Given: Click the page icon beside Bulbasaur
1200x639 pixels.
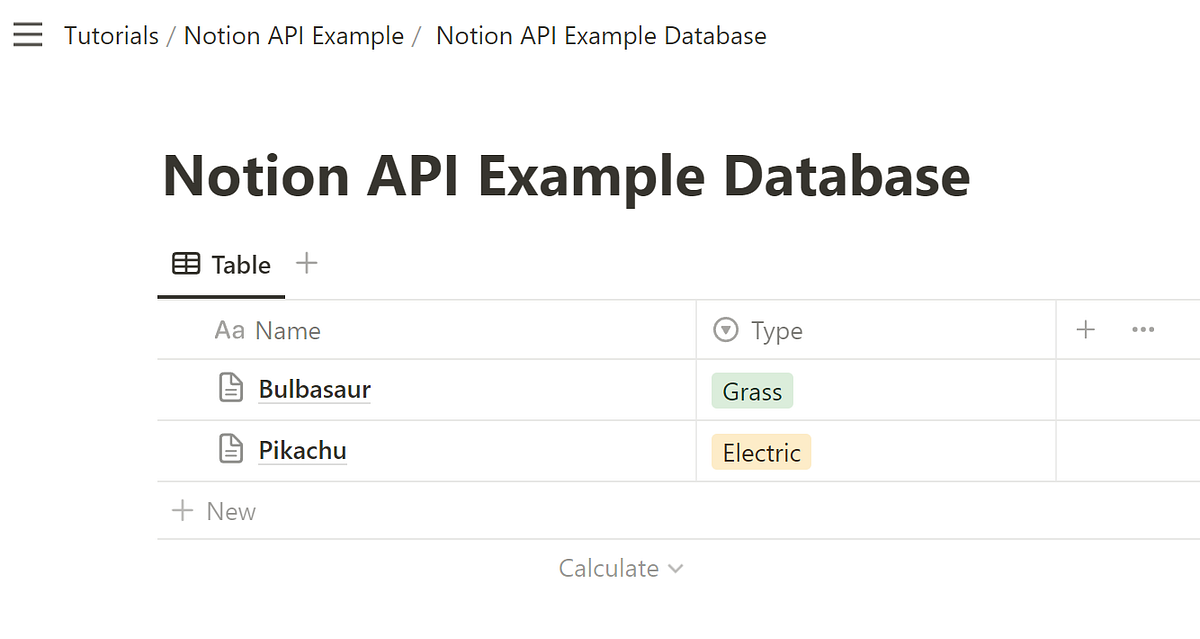Looking at the screenshot, I should coord(231,388).
